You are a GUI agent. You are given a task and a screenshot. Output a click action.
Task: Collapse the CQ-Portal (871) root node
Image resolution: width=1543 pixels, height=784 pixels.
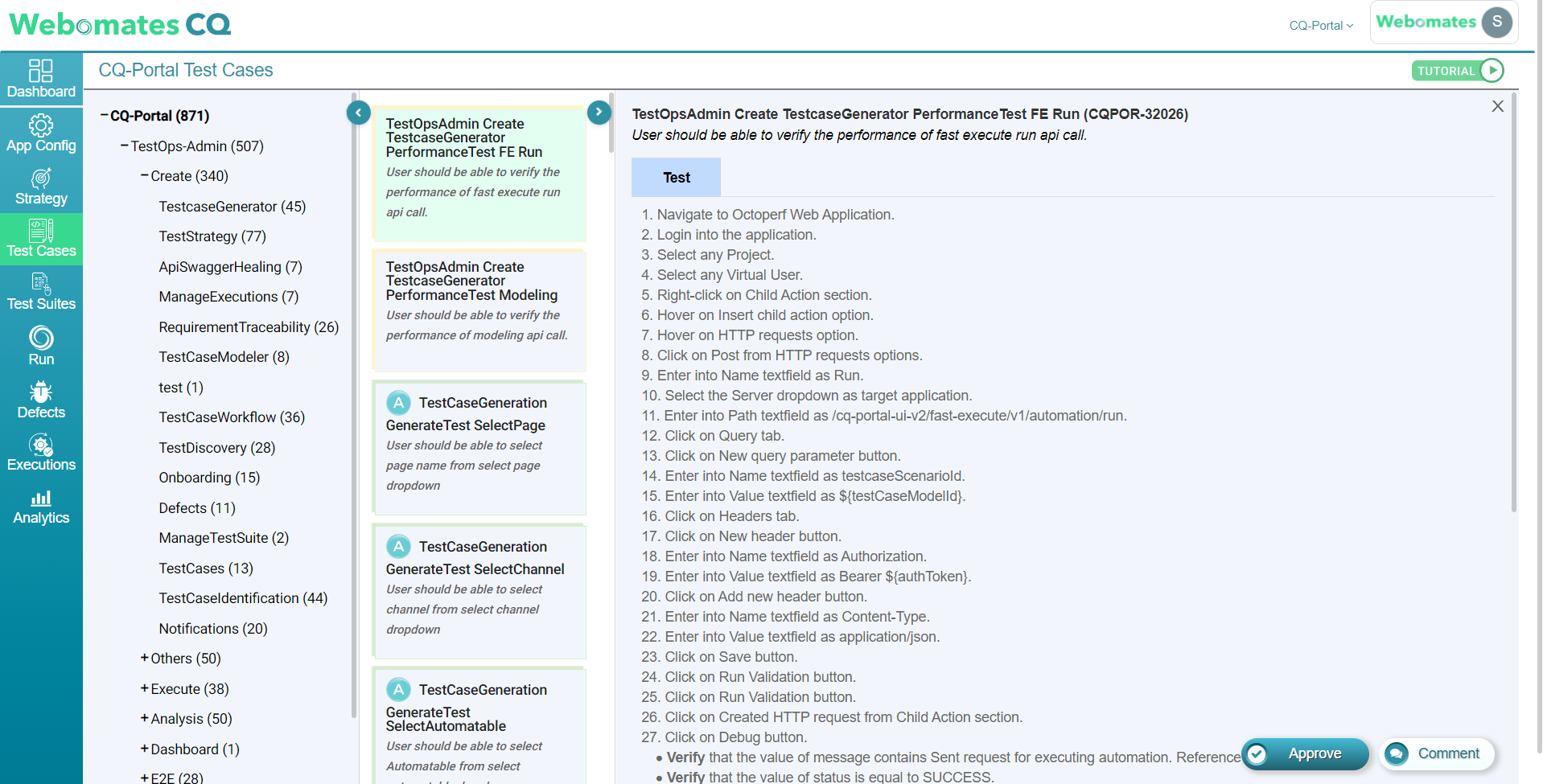[x=105, y=115]
